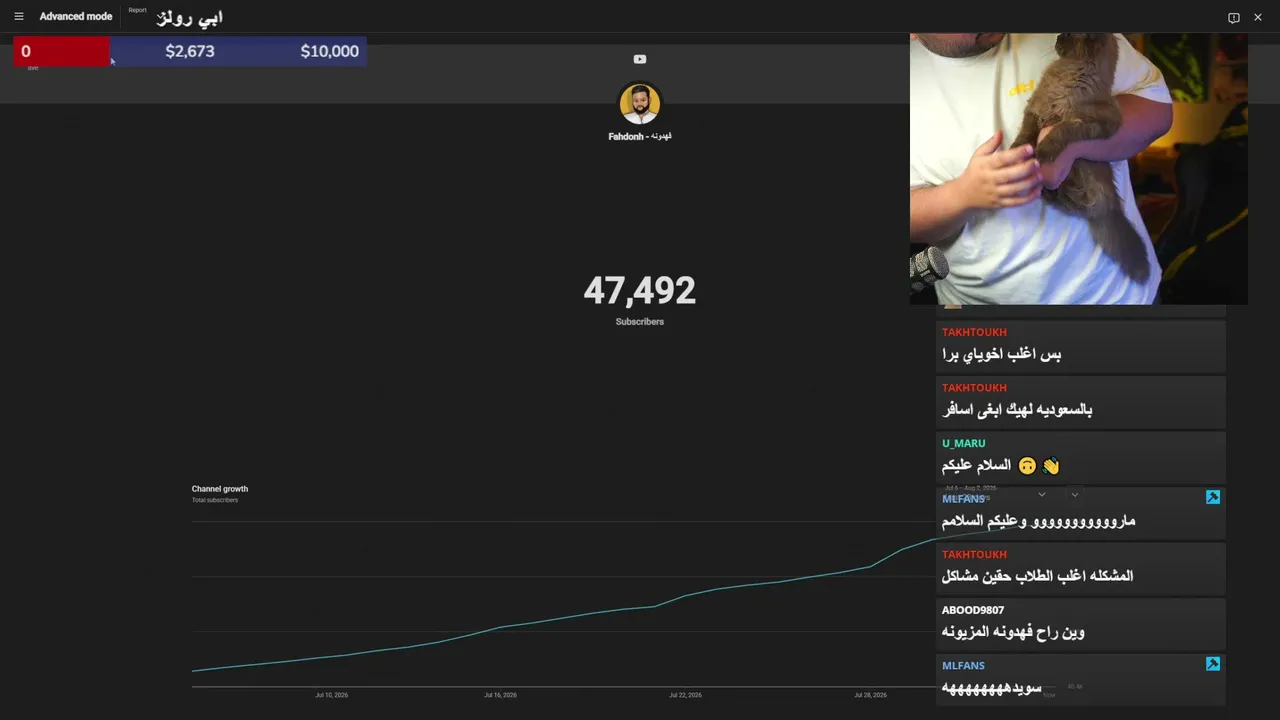The image size is (1280, 720).
Task: Click the Fahdonh channel avatar
Action: [640, 104]
